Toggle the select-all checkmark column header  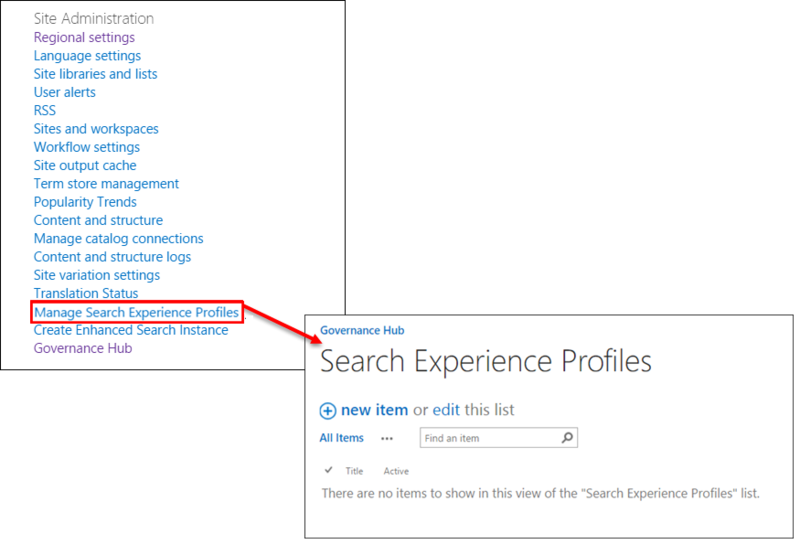point(329,470)
